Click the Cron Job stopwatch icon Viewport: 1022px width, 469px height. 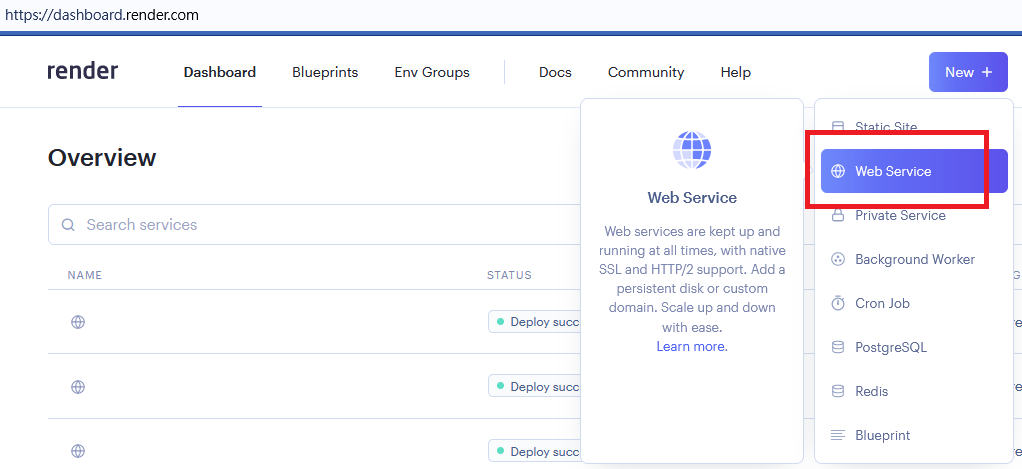click(x=838, y=304)
